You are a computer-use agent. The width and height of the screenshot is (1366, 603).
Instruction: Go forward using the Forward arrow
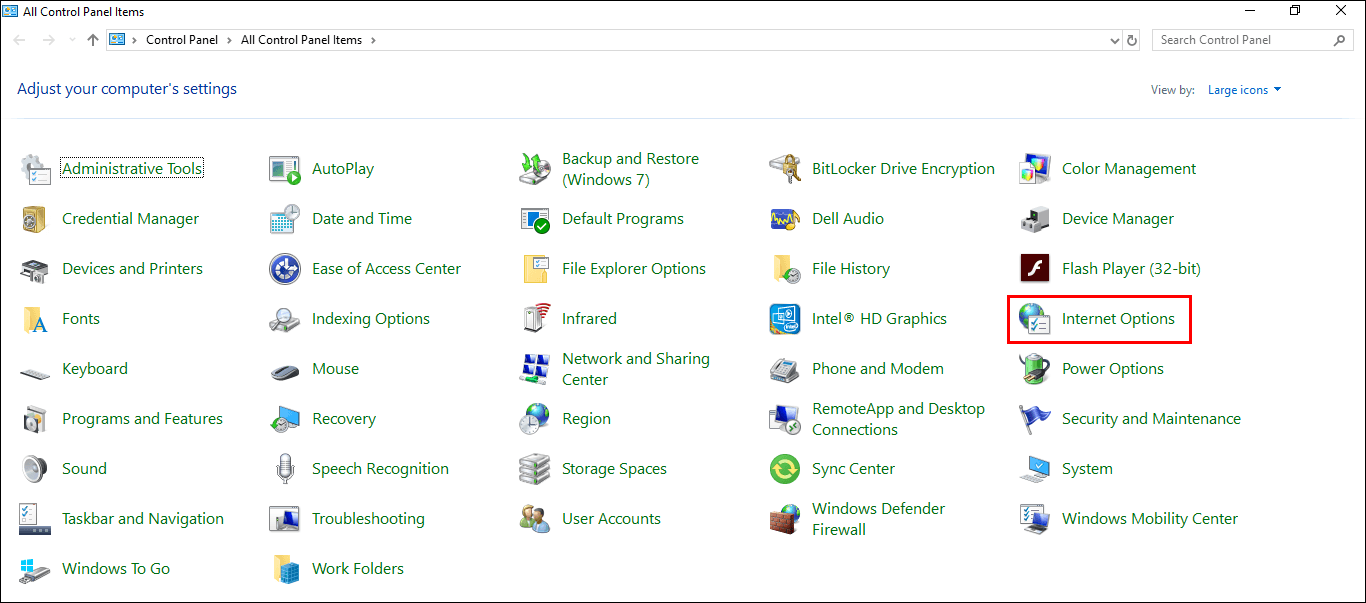click(x=48, y=40)
